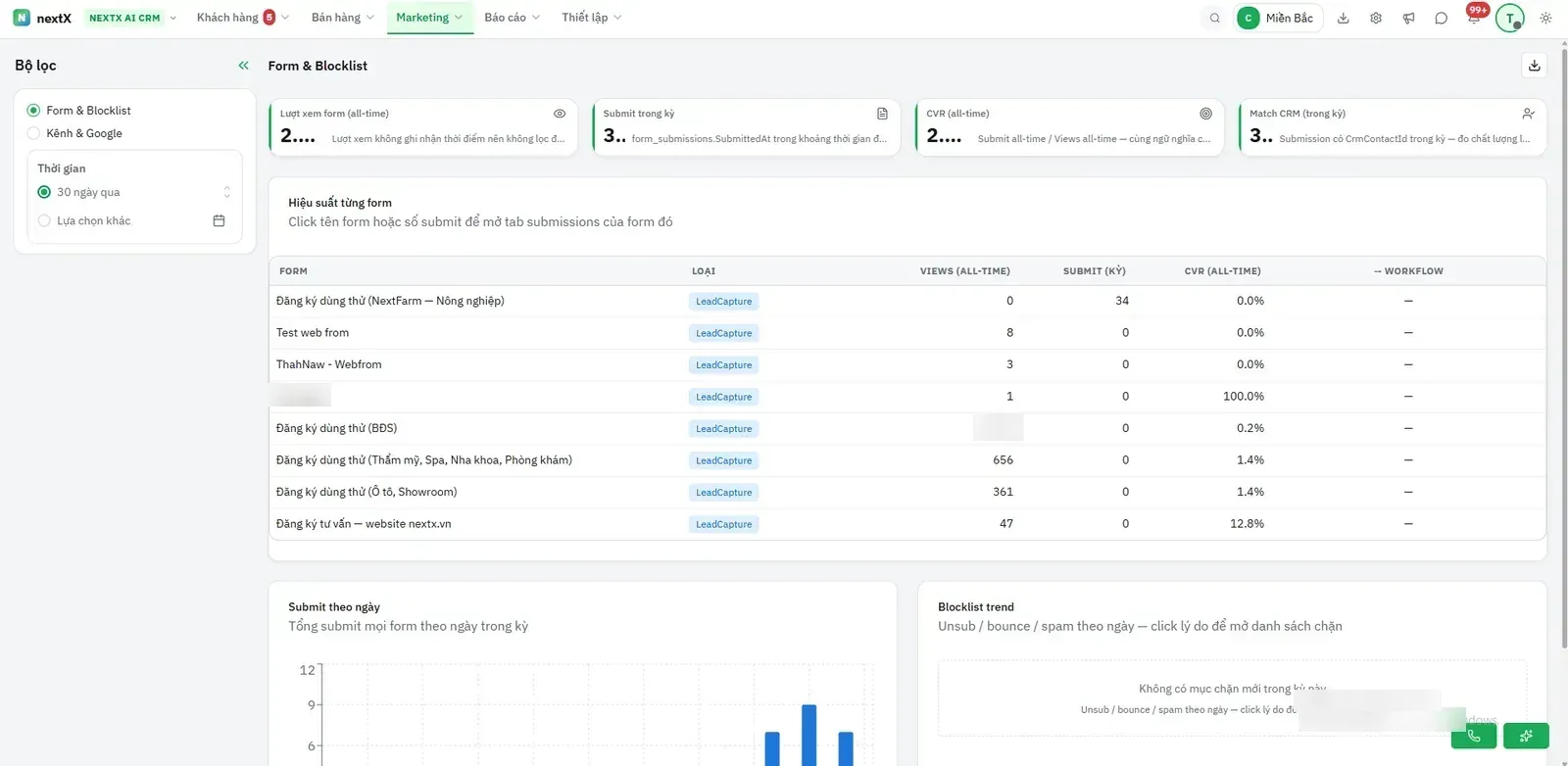1568x766 pixels.
Task: Click submit count 34 in NextFarm row
Action: 1122,301
